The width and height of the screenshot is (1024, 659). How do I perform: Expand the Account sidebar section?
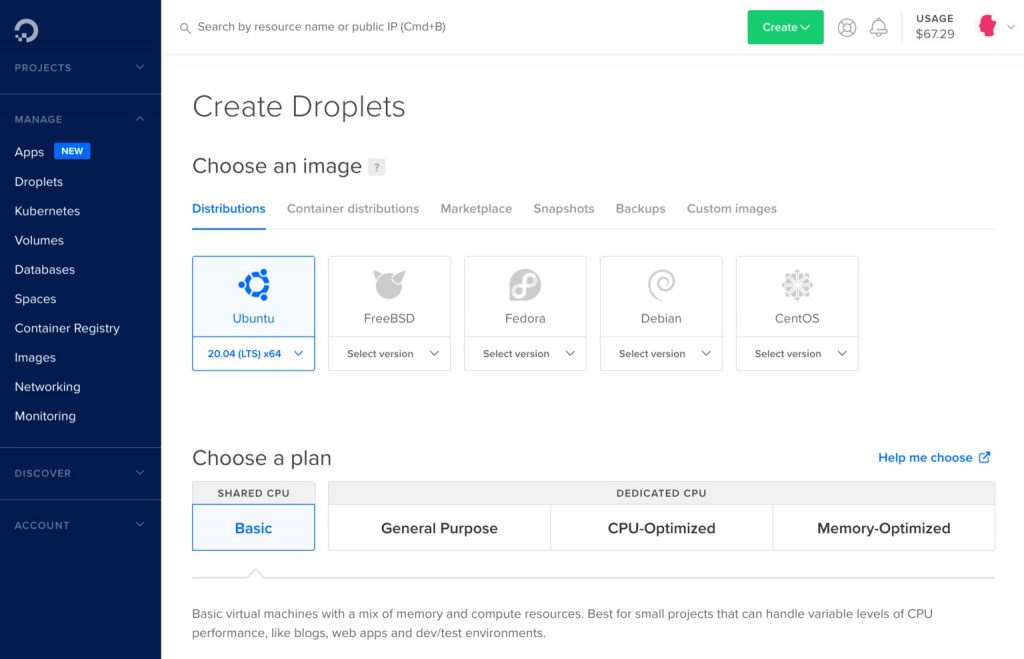click(80, 525)
